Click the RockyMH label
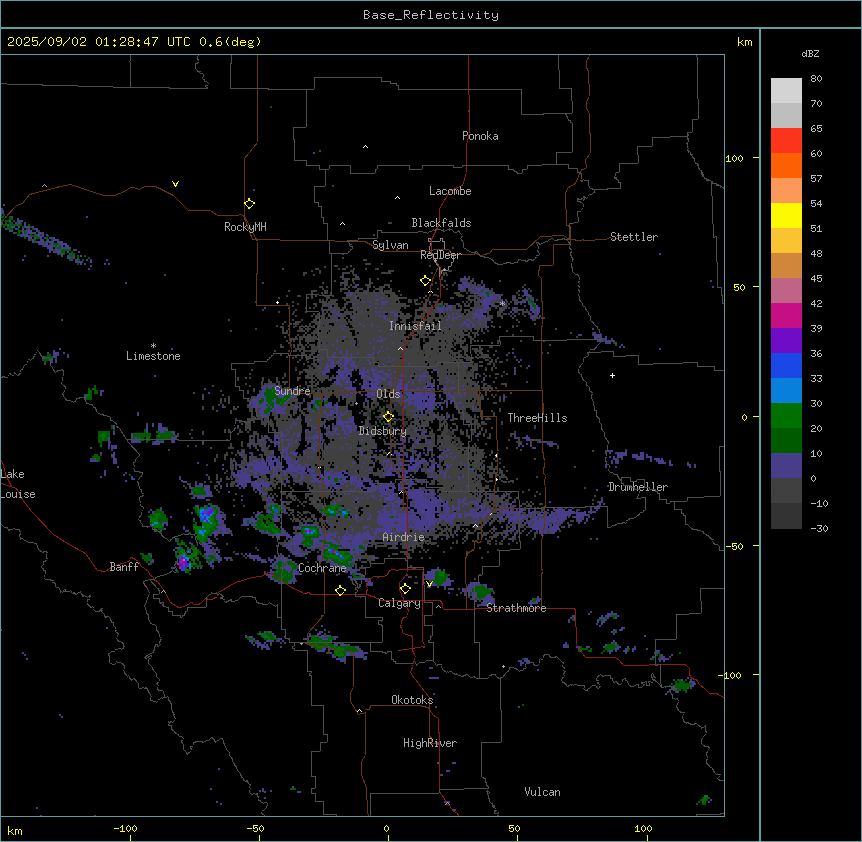 245,227
